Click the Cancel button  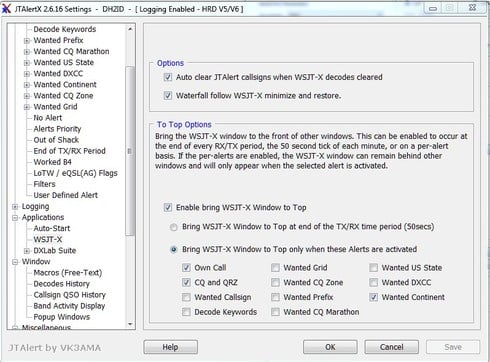[x=391, y=347]
